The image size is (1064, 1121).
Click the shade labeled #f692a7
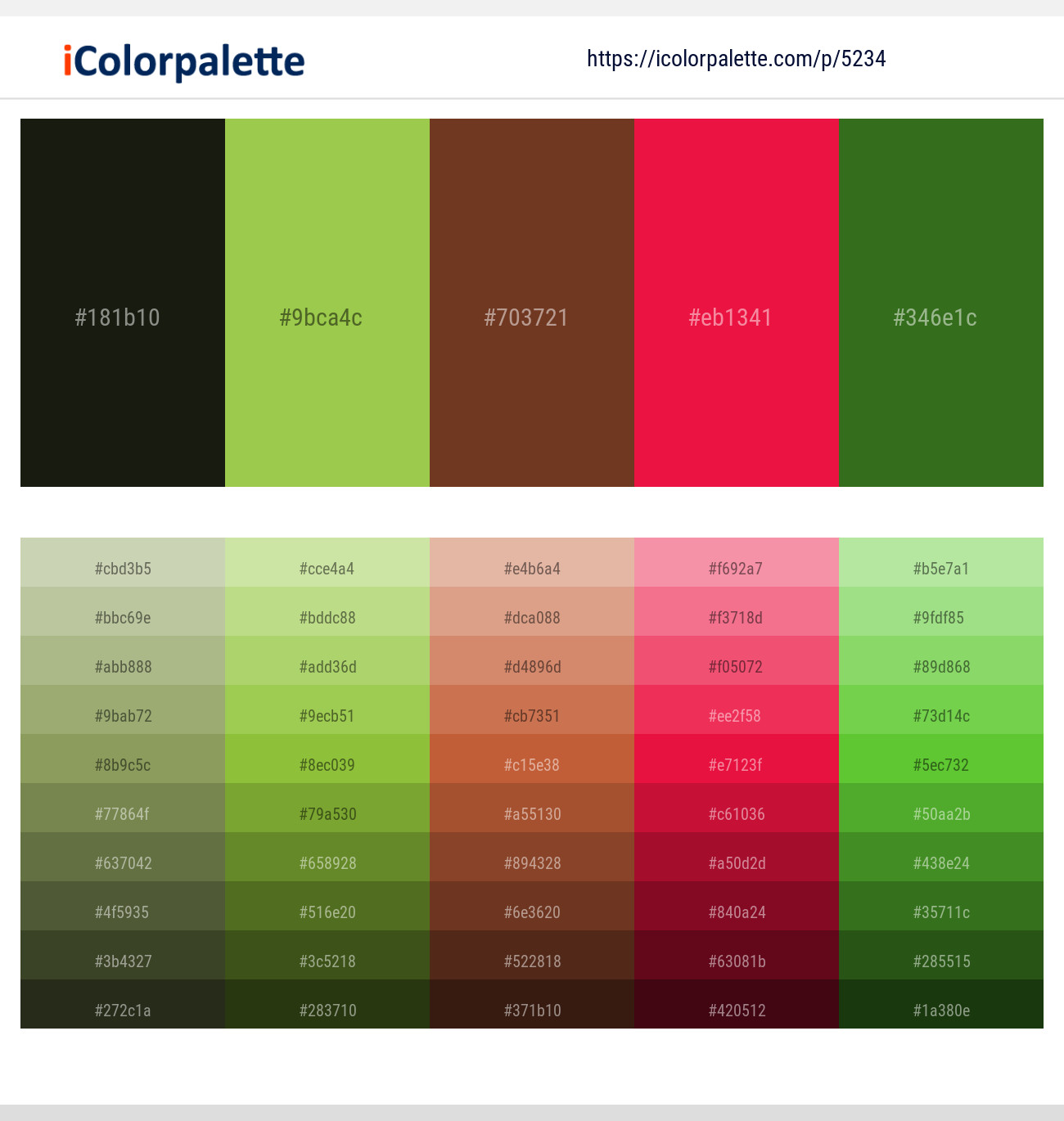736,568
